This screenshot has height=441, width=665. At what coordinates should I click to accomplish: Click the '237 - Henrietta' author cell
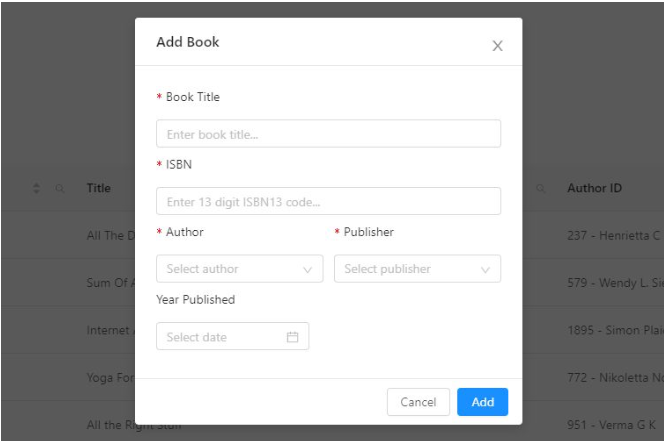pyautogui.click(x=614, y=235)
